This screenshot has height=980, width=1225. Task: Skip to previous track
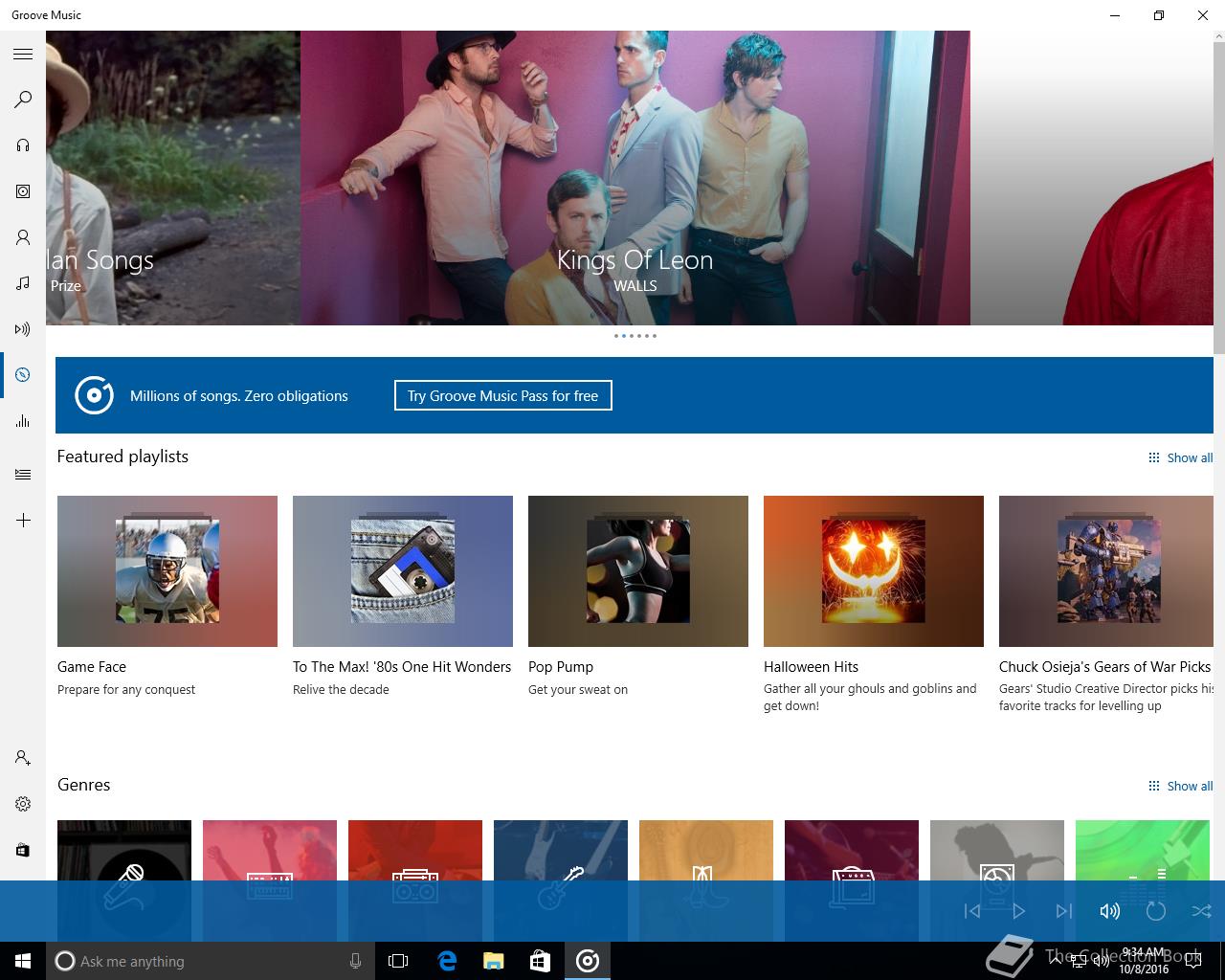click(972, 911)
